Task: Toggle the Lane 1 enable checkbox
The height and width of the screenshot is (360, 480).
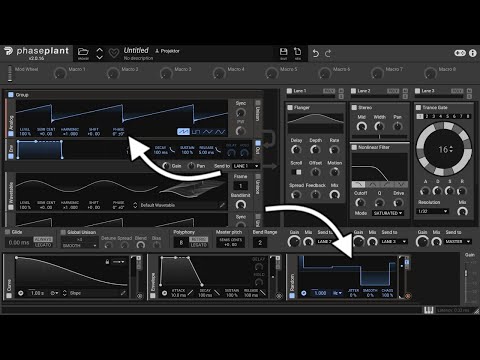Action: pyautogui.click(x=289, y=91)
